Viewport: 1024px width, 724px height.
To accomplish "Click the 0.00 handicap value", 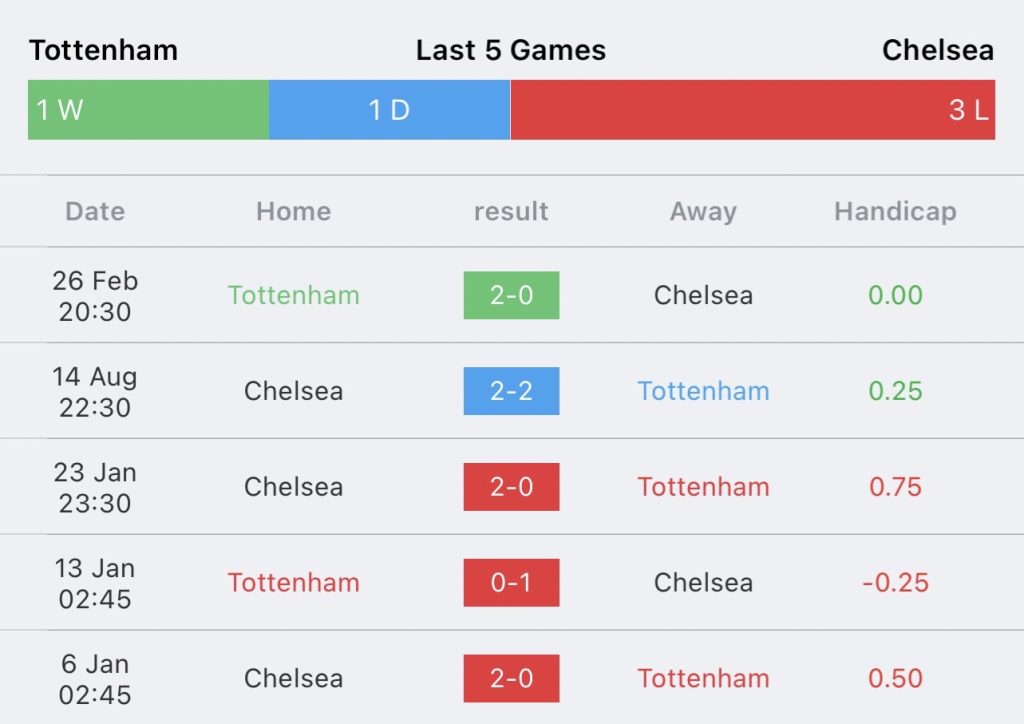I will [895, 295].
